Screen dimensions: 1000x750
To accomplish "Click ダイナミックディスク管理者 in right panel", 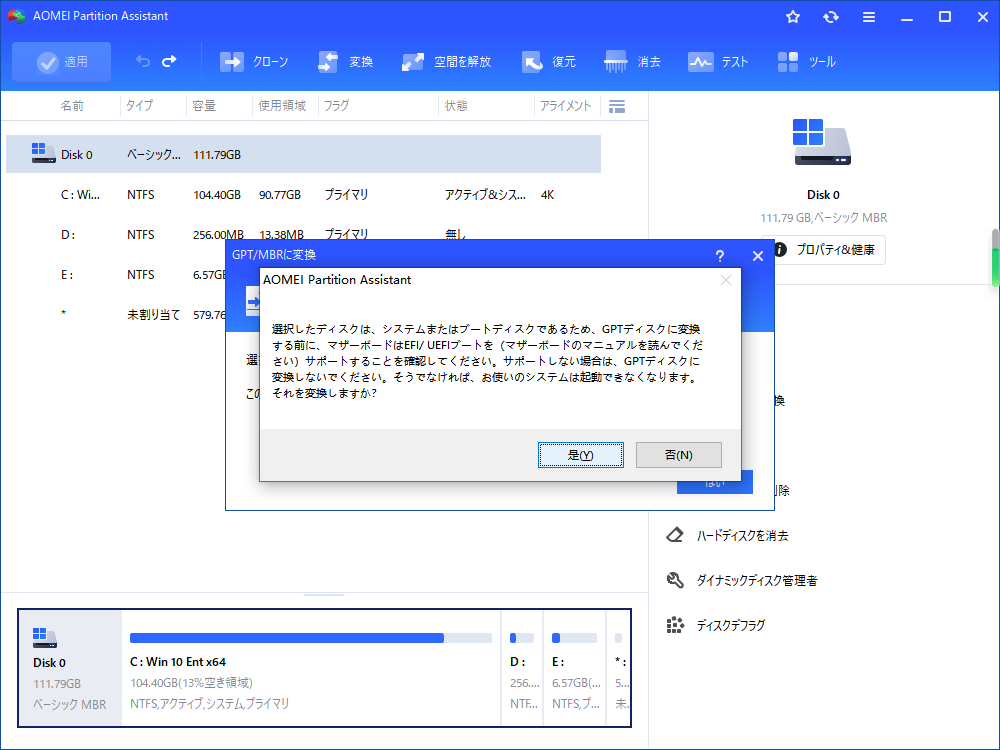I will 757,580.
